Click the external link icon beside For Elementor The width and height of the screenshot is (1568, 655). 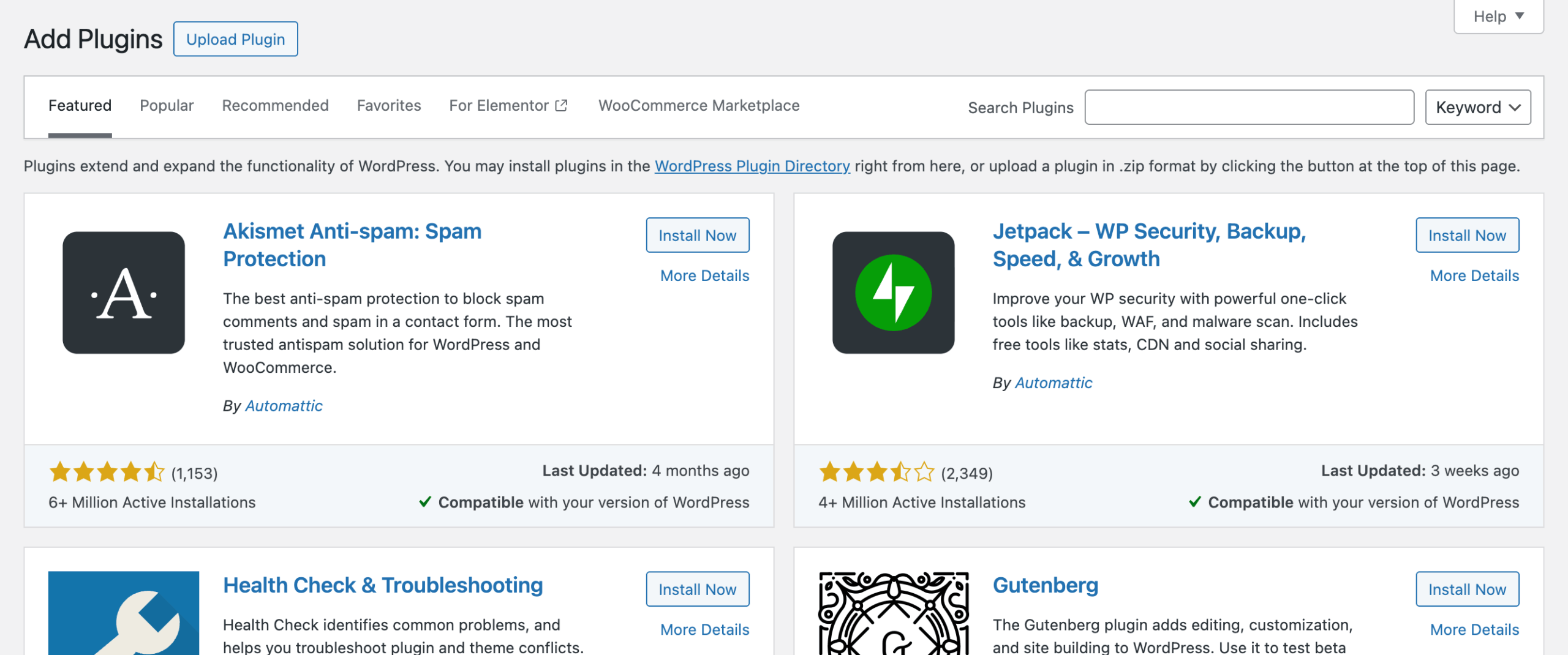point(561,105)
